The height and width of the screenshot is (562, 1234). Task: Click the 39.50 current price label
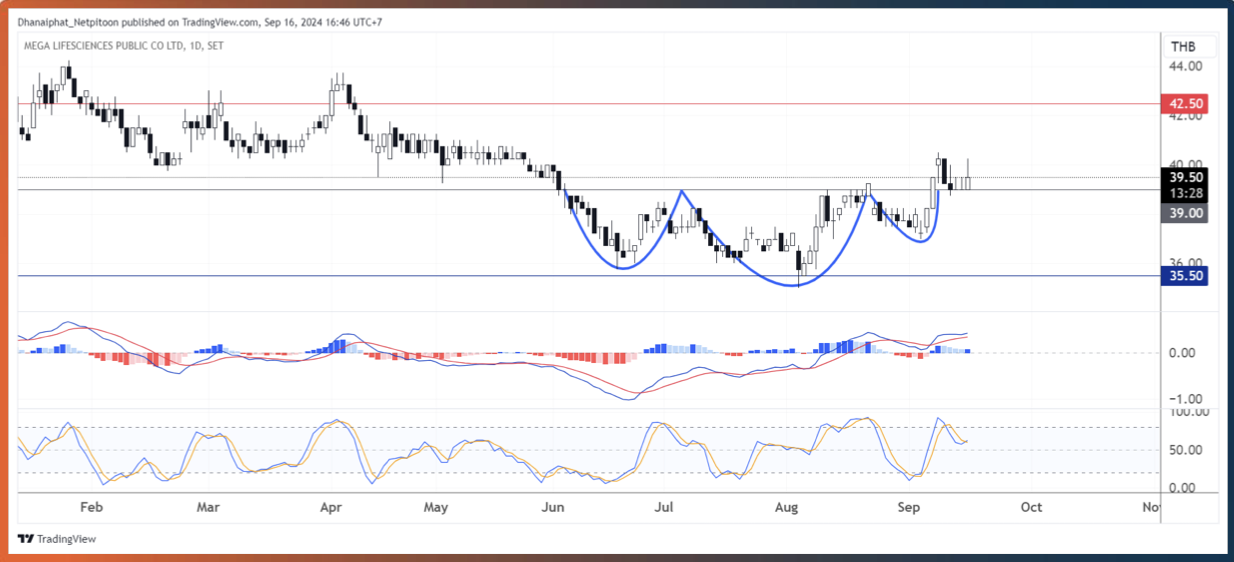point(1185,176)
